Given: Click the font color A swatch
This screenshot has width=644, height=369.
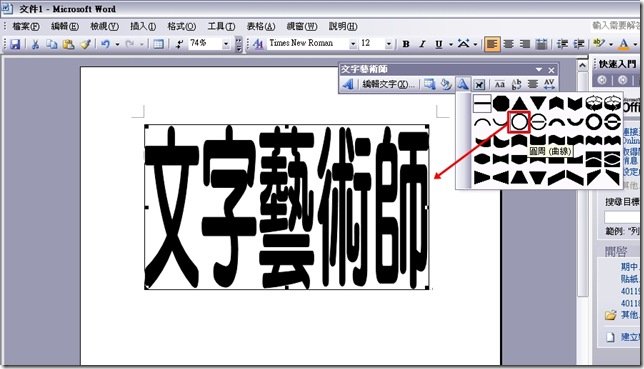Looking at the screenshot, I should coord(623,44).
